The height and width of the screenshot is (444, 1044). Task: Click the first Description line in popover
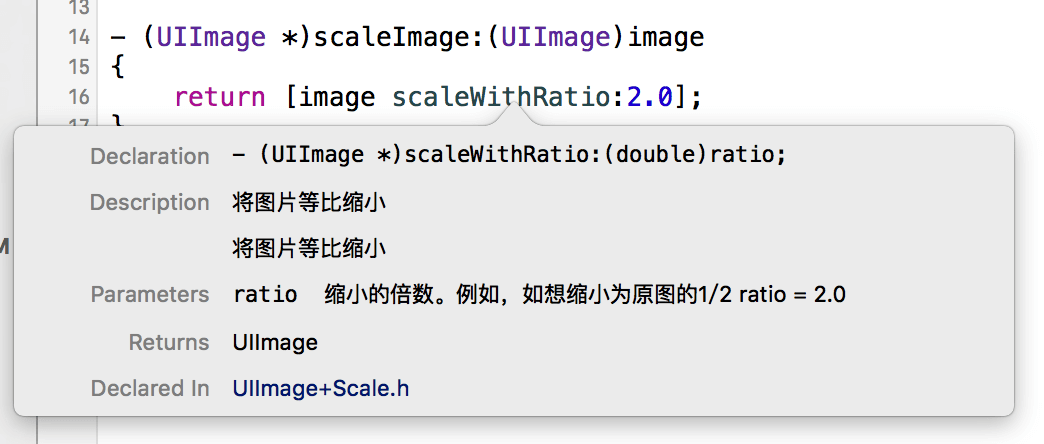tap(310, 202)
